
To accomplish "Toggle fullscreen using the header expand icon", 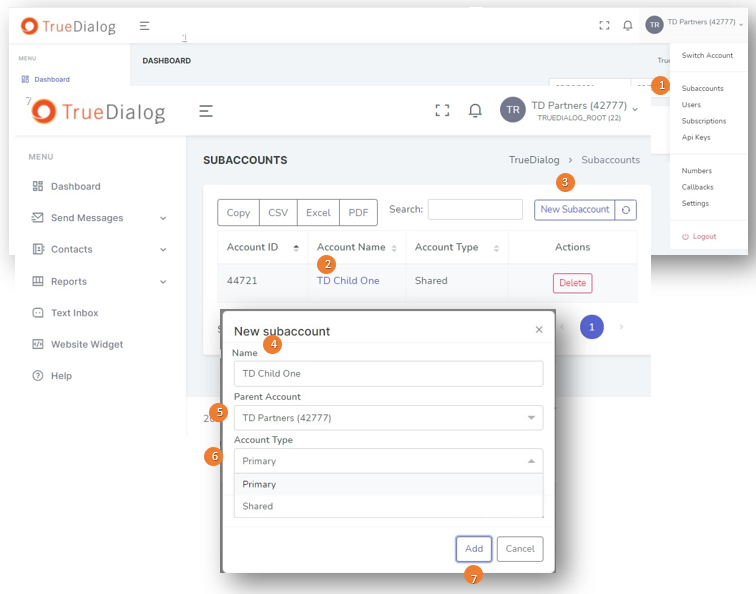I will 442,111.
